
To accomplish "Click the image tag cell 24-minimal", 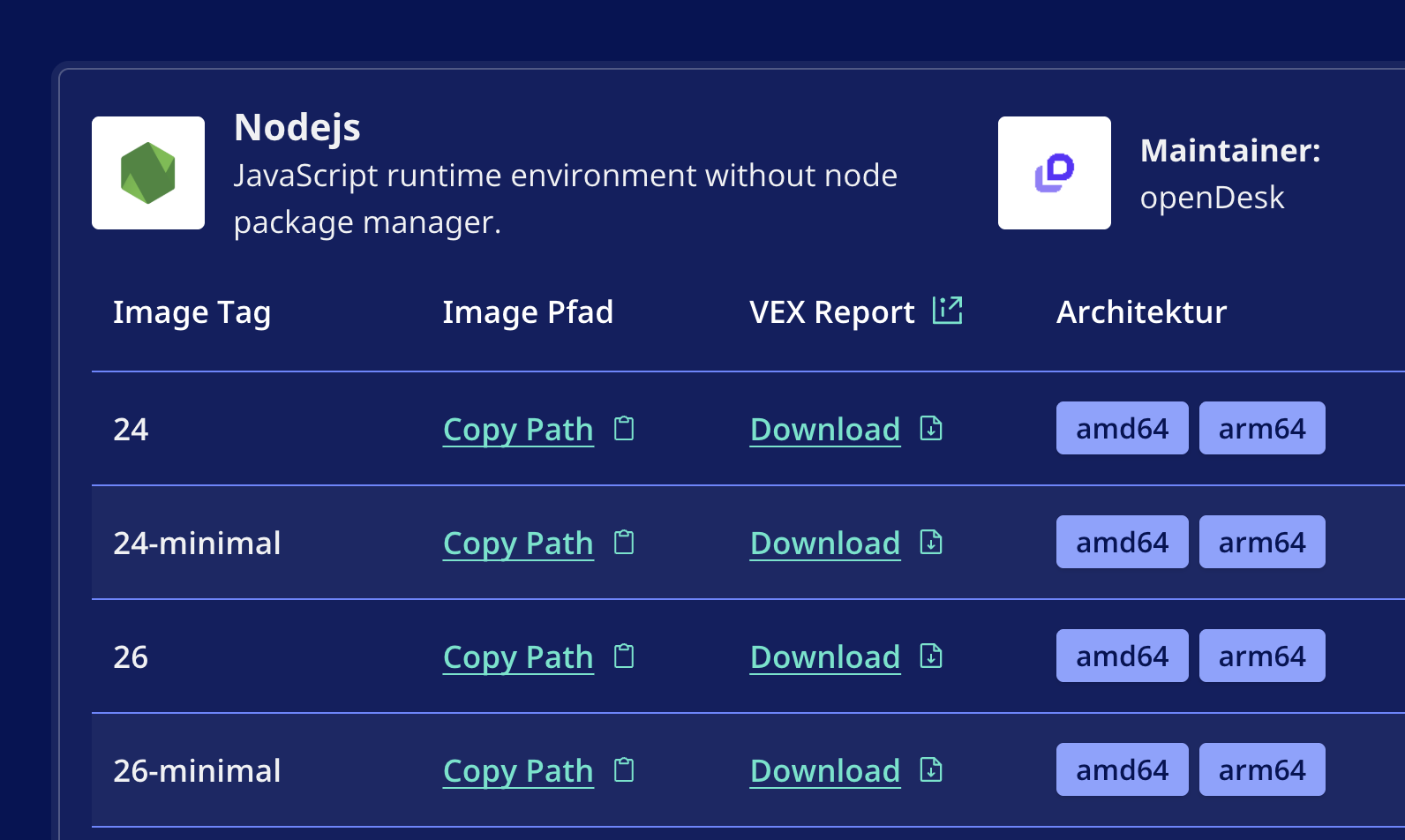I will (x=197, y=544).
